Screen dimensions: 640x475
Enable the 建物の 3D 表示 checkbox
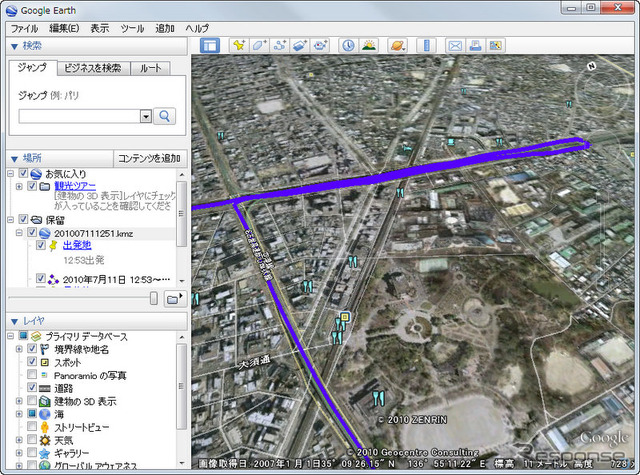coord(32,400)
